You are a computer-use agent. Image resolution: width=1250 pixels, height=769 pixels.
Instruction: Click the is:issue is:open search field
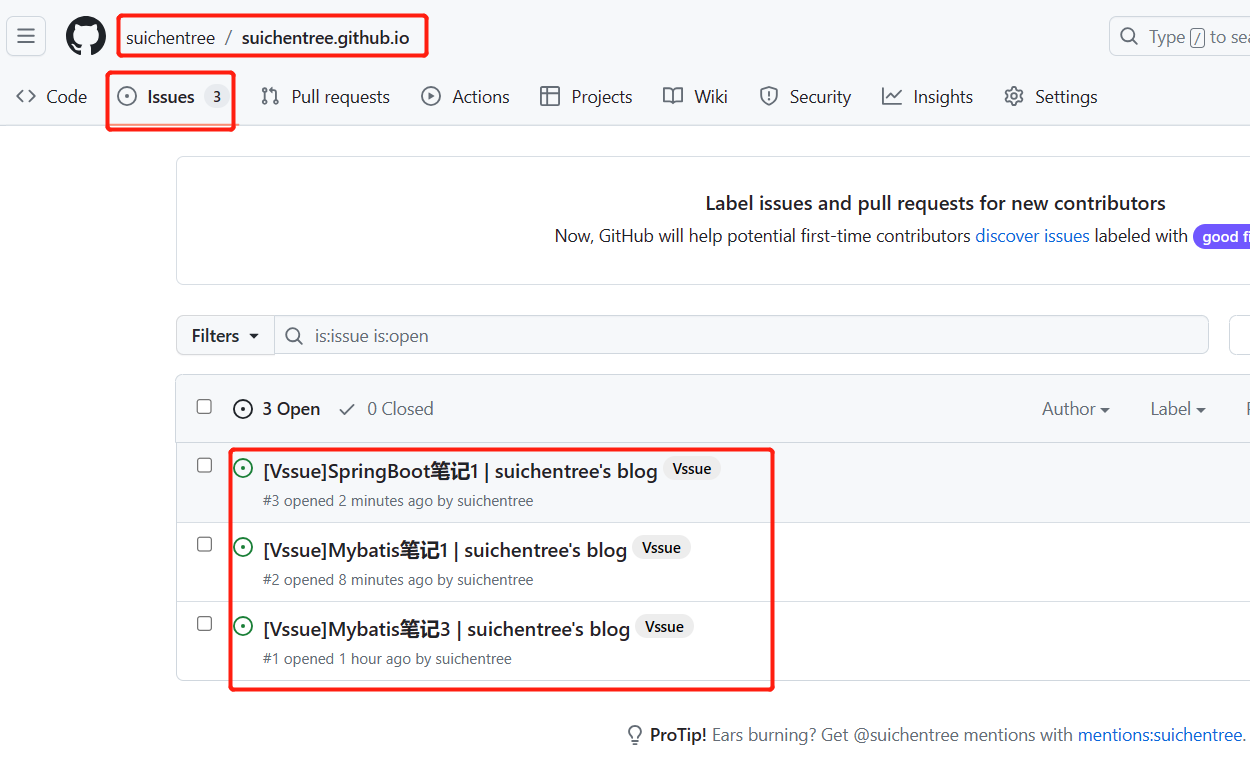[x=740, y=336]
